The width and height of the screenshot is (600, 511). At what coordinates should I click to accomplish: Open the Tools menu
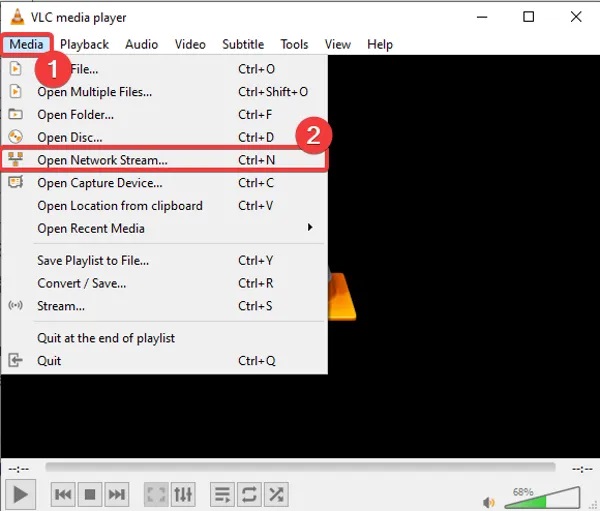click(294, 44)
